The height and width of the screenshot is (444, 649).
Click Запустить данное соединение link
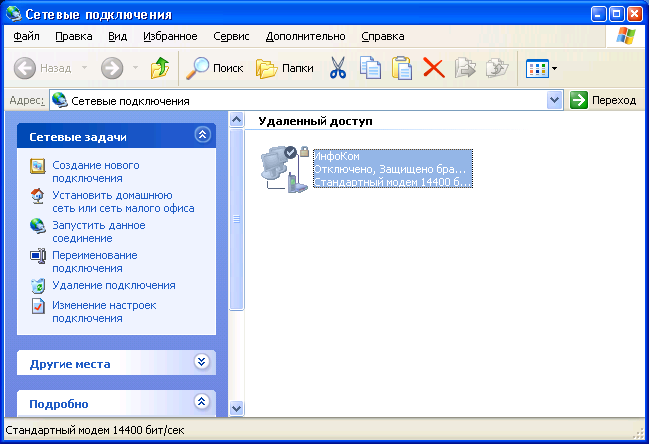99,232
